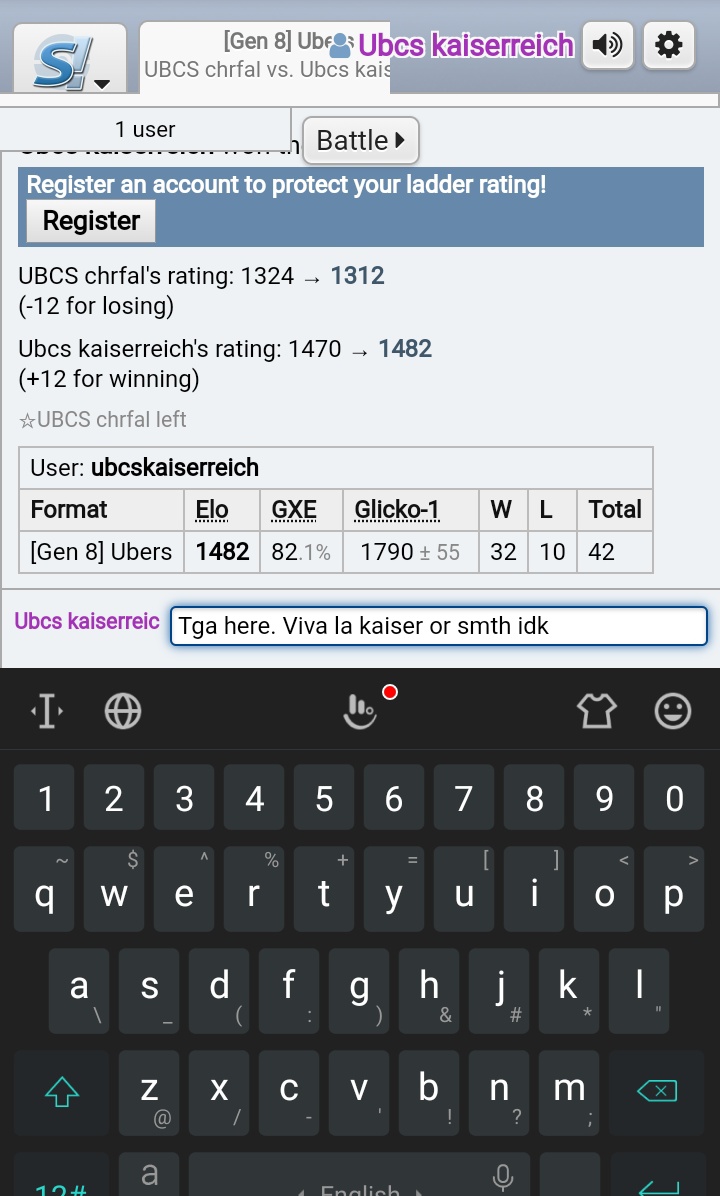Expand the Battle panel button

click(361, 140)
